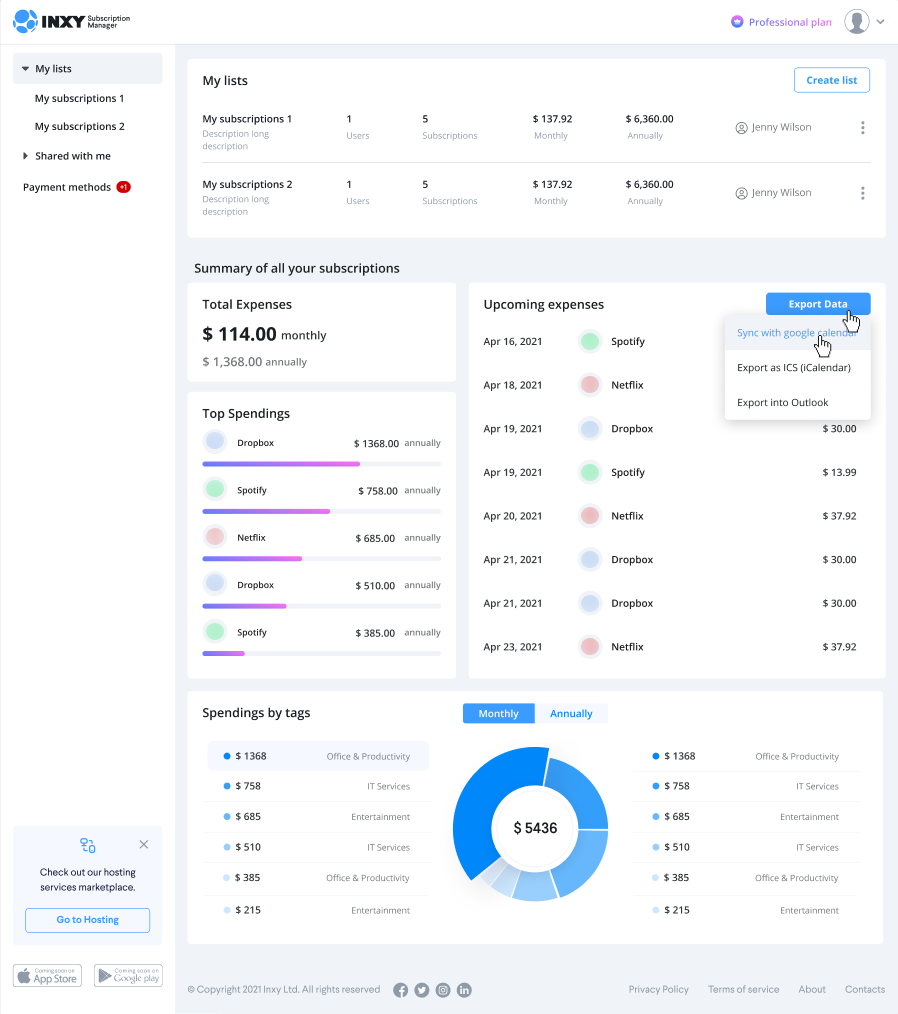Choose Export into Outlook menu item
The image size is (898, 1014).
click(782, 403)
